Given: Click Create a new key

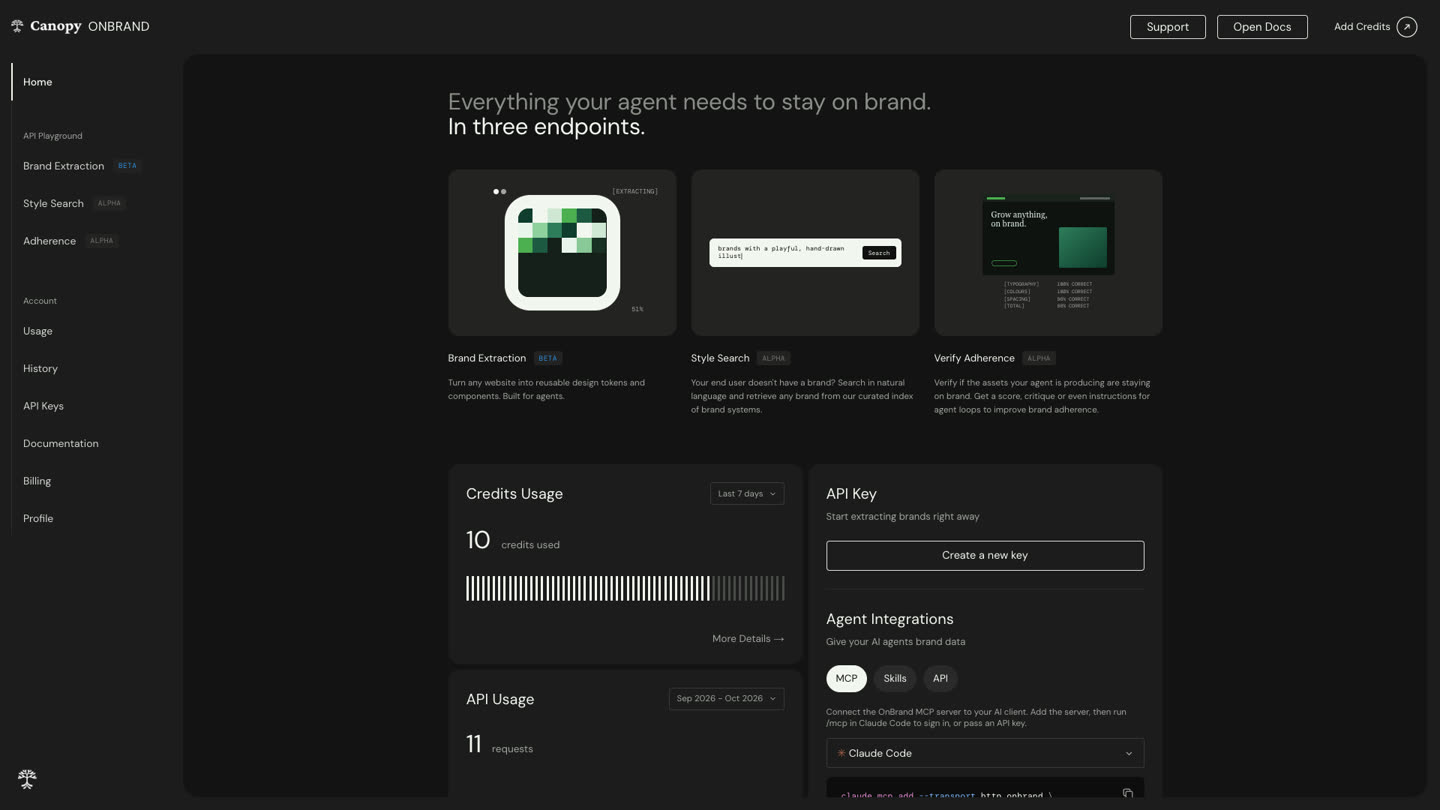Looking at the screenshot, I should point(985,556).
